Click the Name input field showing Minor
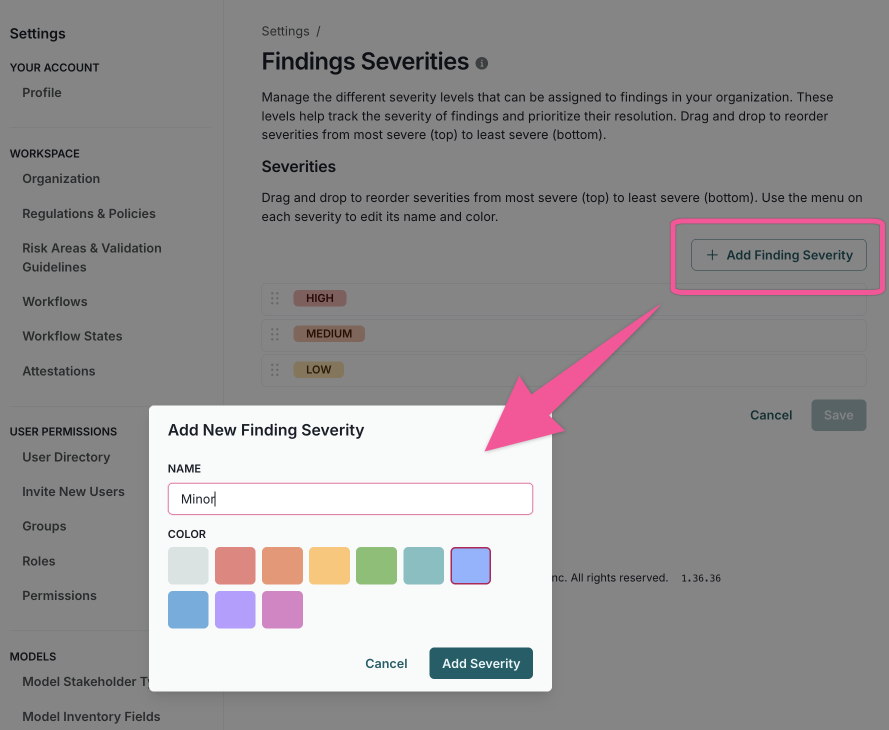Image resolution: width=889 pixels, height=730 pixels. 349,498
